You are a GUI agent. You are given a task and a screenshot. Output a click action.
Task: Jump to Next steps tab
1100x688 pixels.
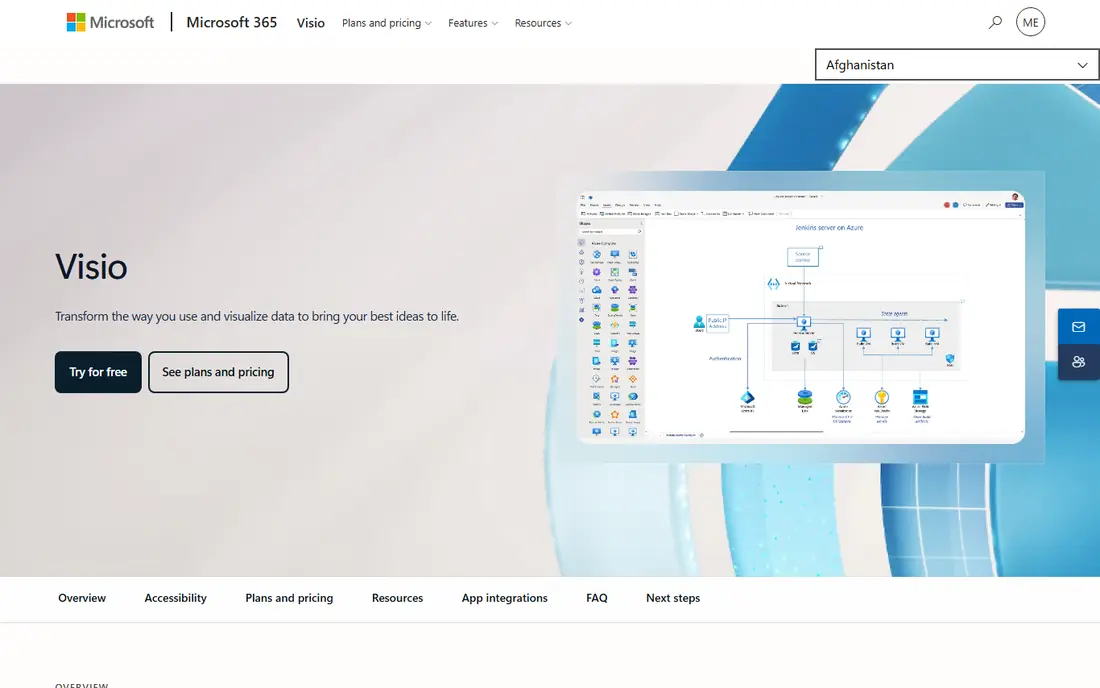(673, 598)
